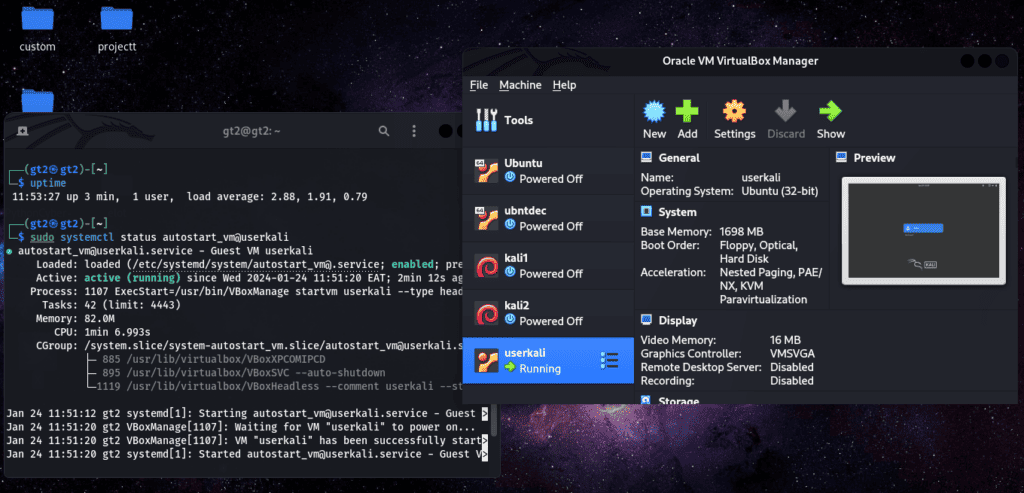Click the new tab icon in terminal
The width and height of the screenshot is (1024, 493).
click(x=23, y=131)
